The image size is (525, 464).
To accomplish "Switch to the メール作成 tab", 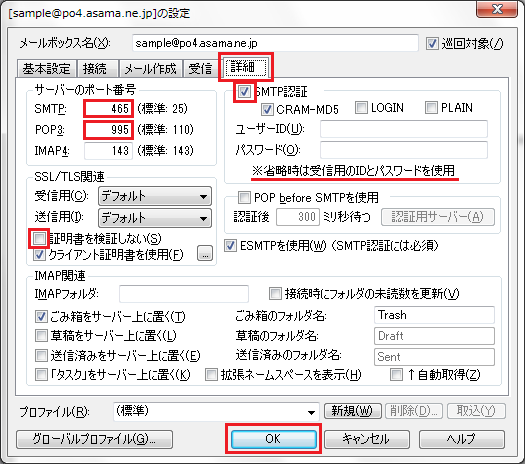I will [150, 69].
